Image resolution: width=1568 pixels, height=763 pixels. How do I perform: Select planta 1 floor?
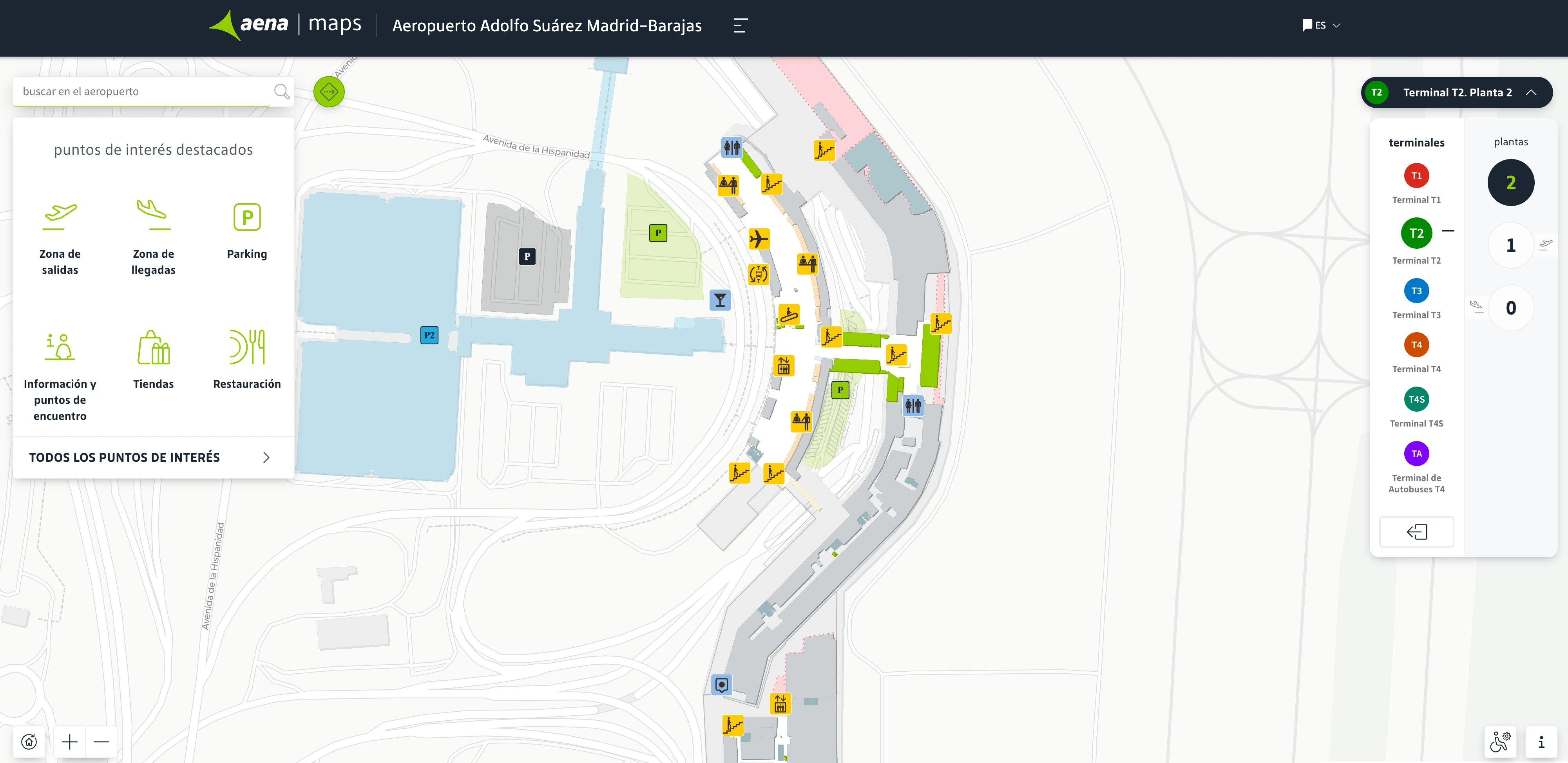1512,244
